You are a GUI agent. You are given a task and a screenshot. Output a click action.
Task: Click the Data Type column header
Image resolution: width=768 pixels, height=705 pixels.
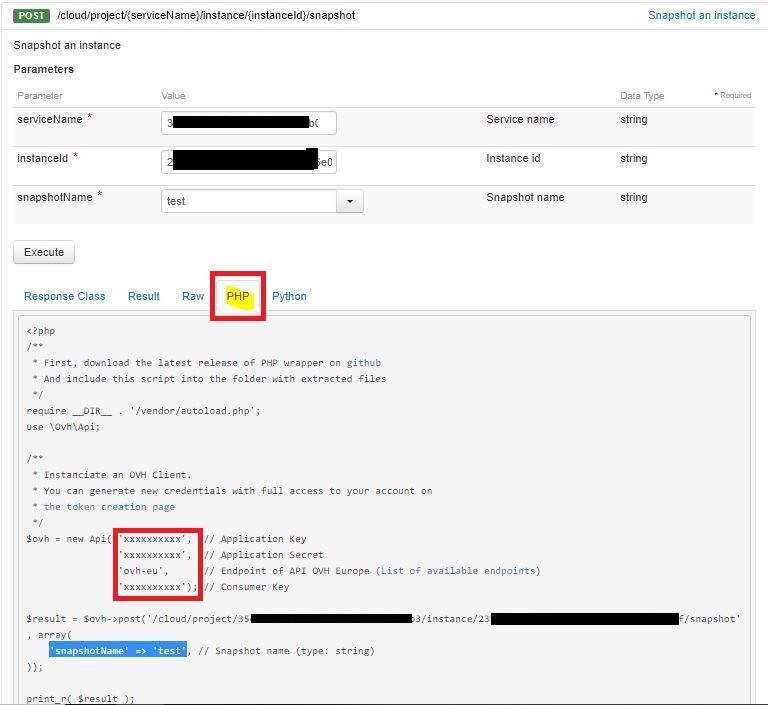tap(642, 96)
